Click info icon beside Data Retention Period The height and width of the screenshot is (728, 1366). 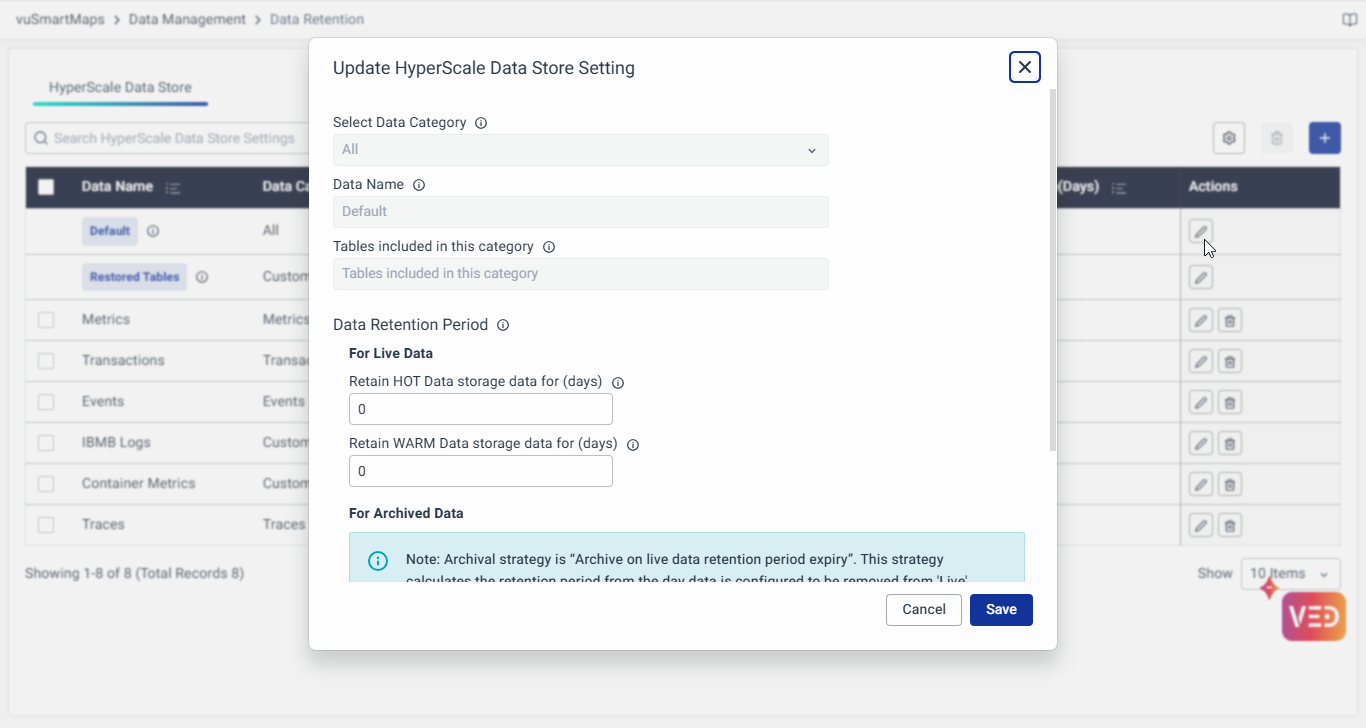tap(503, 325)
